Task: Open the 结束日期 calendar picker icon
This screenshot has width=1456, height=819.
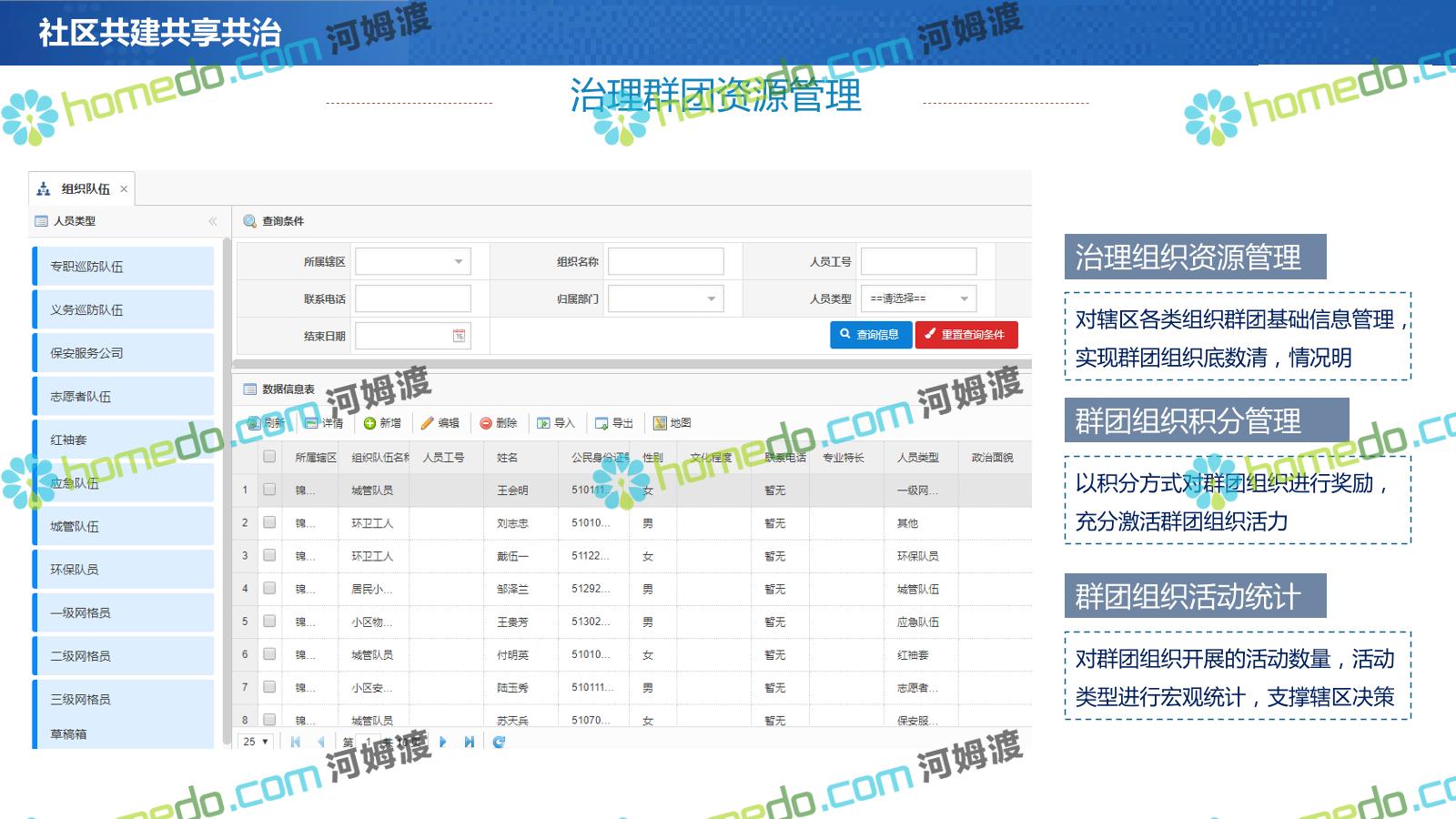Action: (459, 336)
